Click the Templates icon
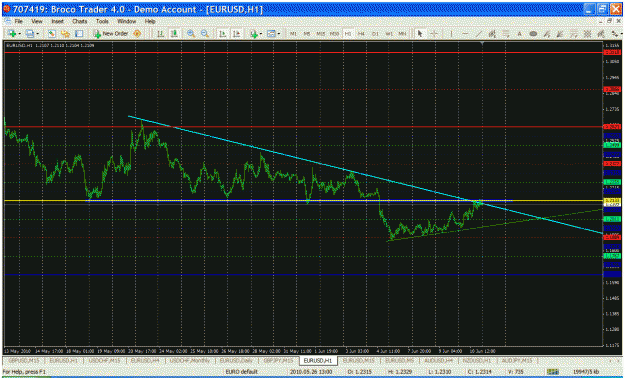625x378 pixels. pos(271,34)
